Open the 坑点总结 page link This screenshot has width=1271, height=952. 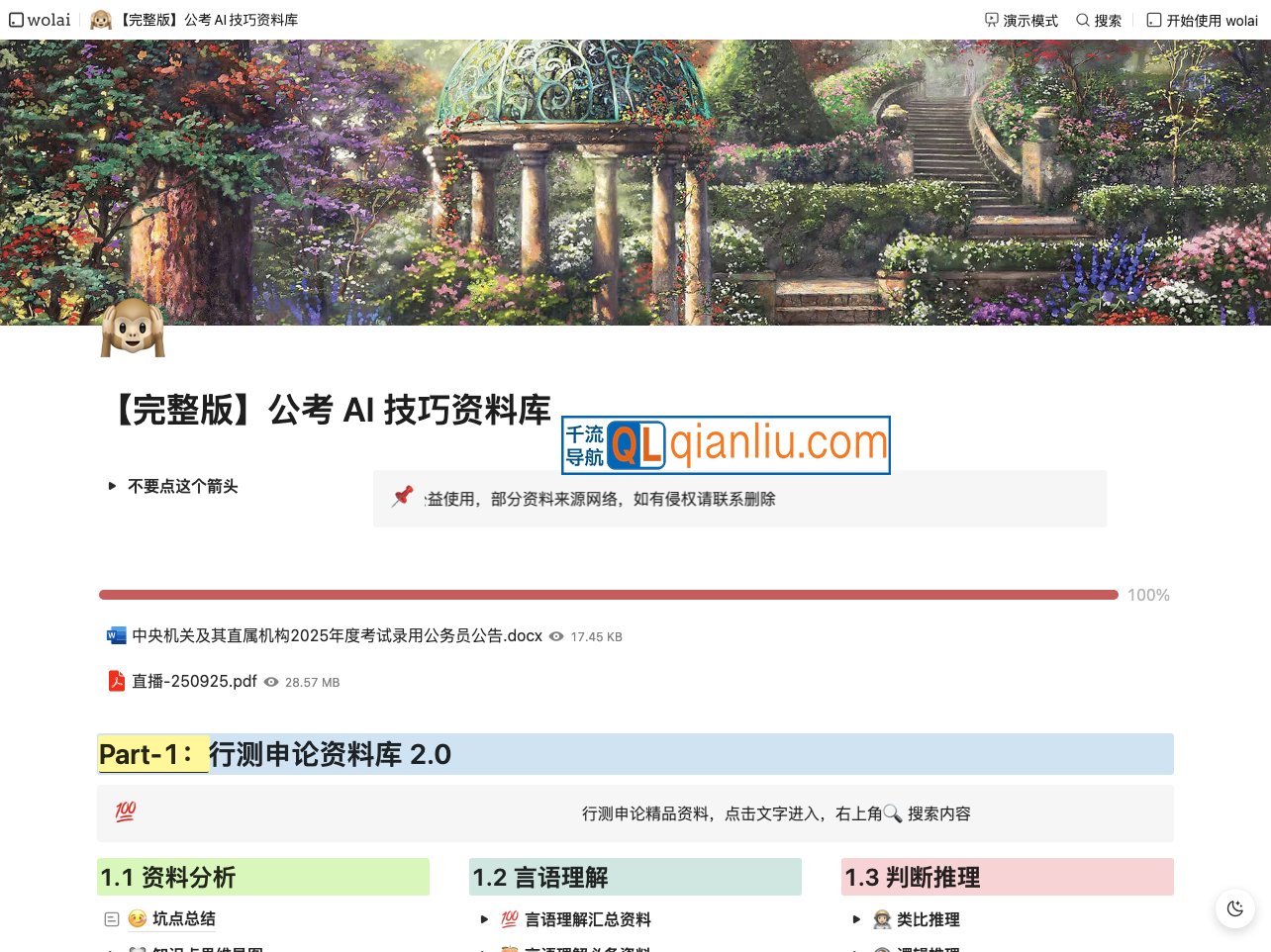point(184,918)
